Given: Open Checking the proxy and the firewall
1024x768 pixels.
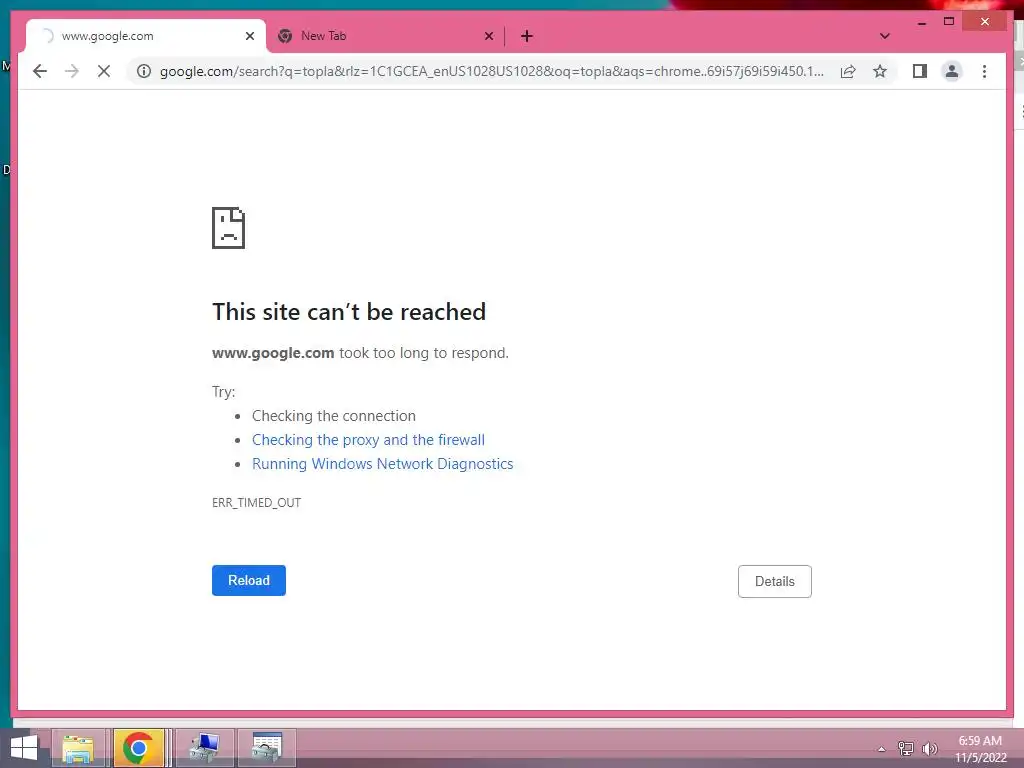Looking at the screenshot, I should click(x=368, y=440).
